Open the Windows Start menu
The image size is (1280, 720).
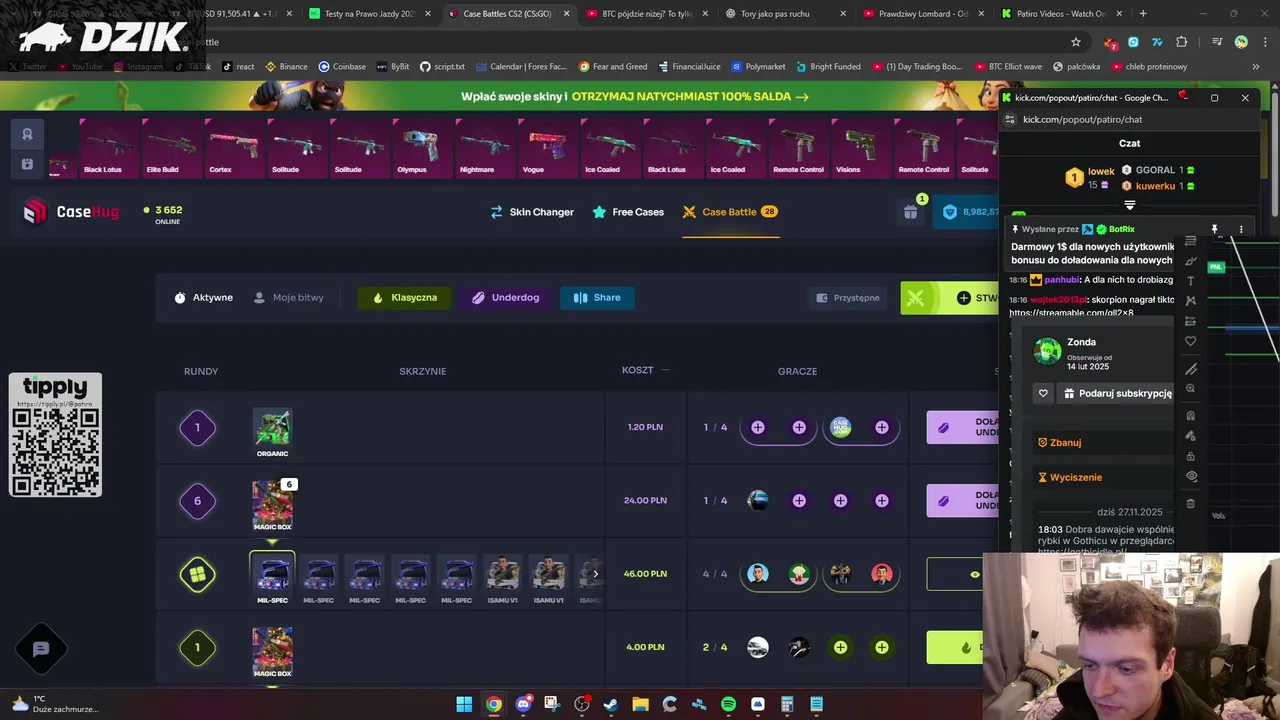[464, 704]
